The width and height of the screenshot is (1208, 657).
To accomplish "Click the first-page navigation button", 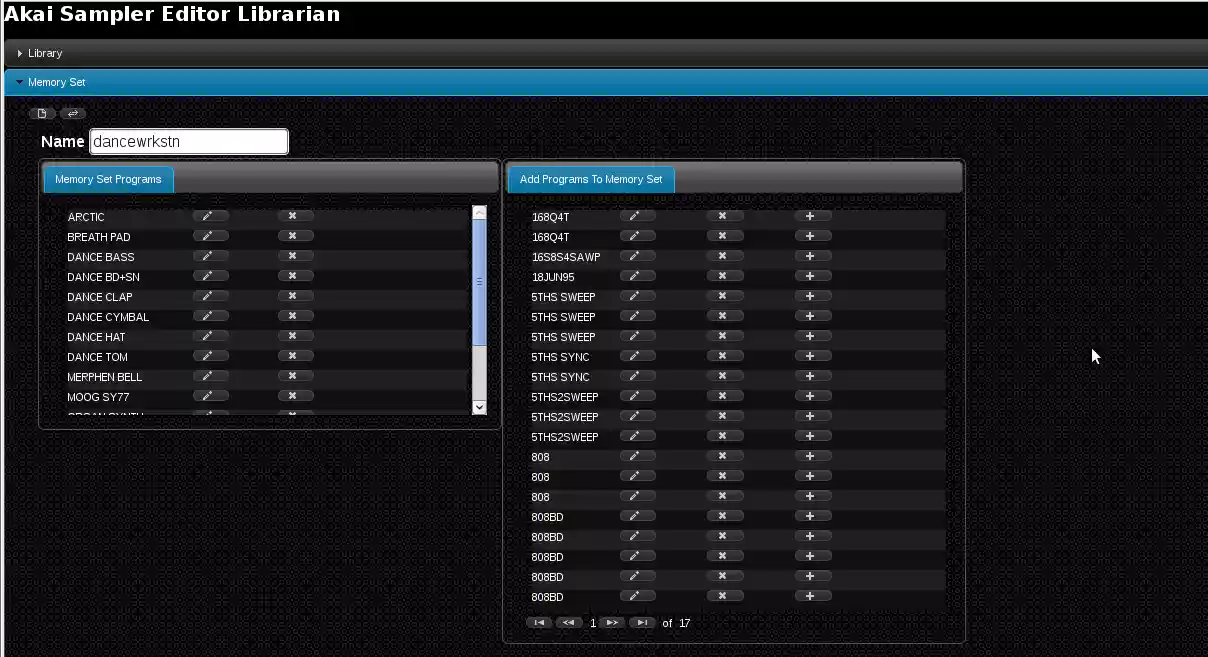I will tap(539, 622).
